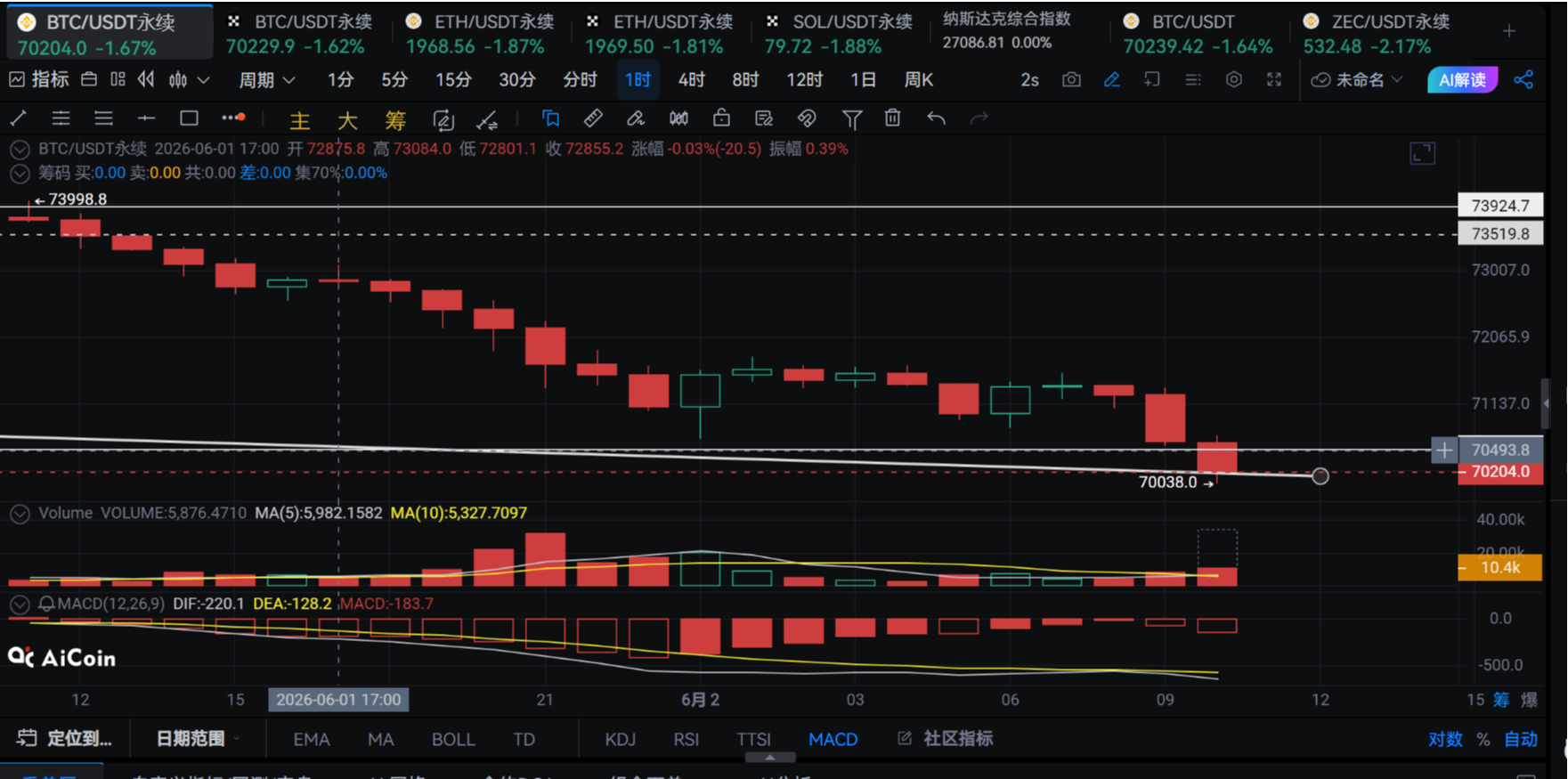The height and width of the screenshot is (779, 1568).
Task: Select the ruler measure tool
Action: pyautogui.click(x=593, y=118)
